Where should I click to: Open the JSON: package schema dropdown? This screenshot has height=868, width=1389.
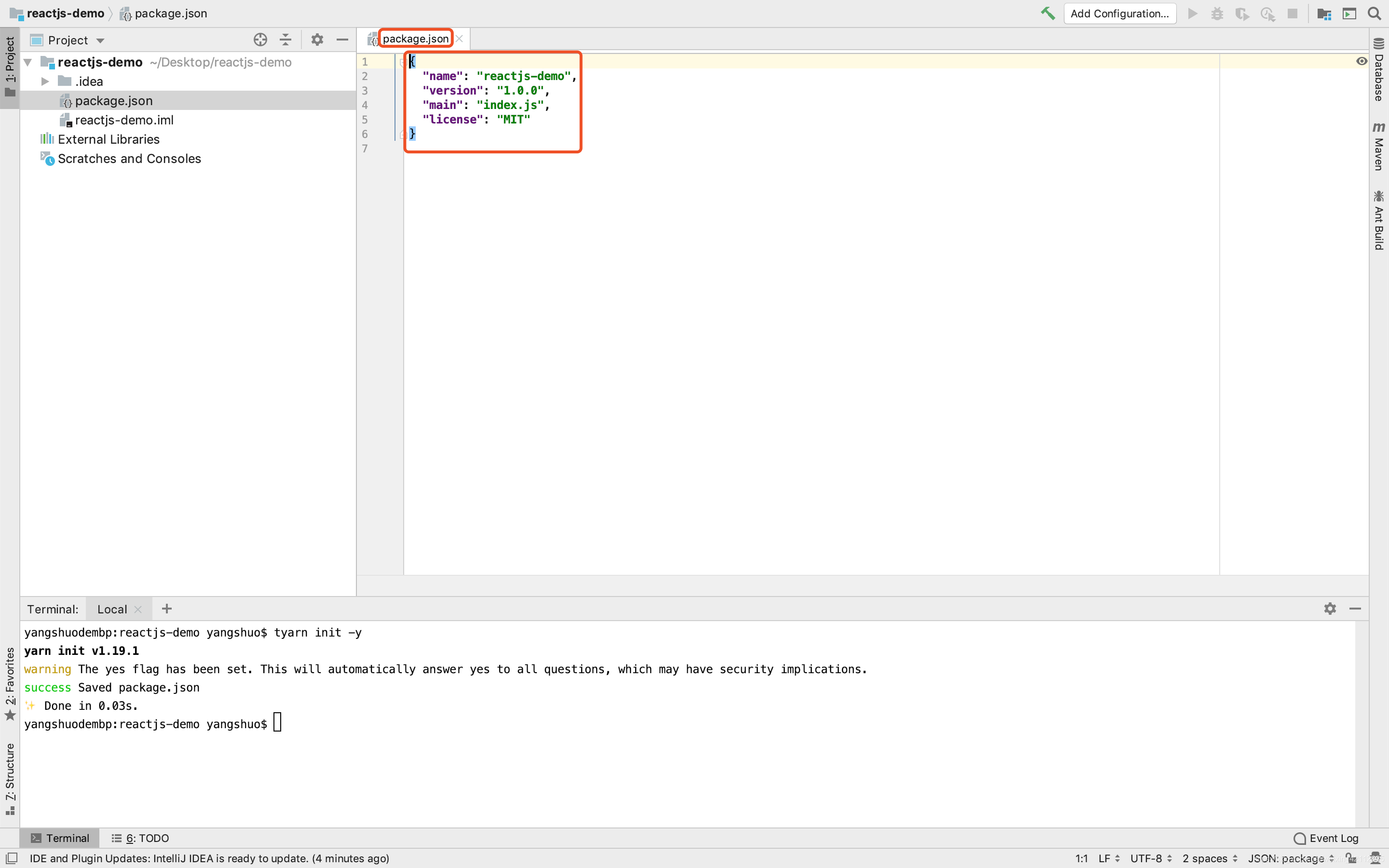tap(1291, 858)
